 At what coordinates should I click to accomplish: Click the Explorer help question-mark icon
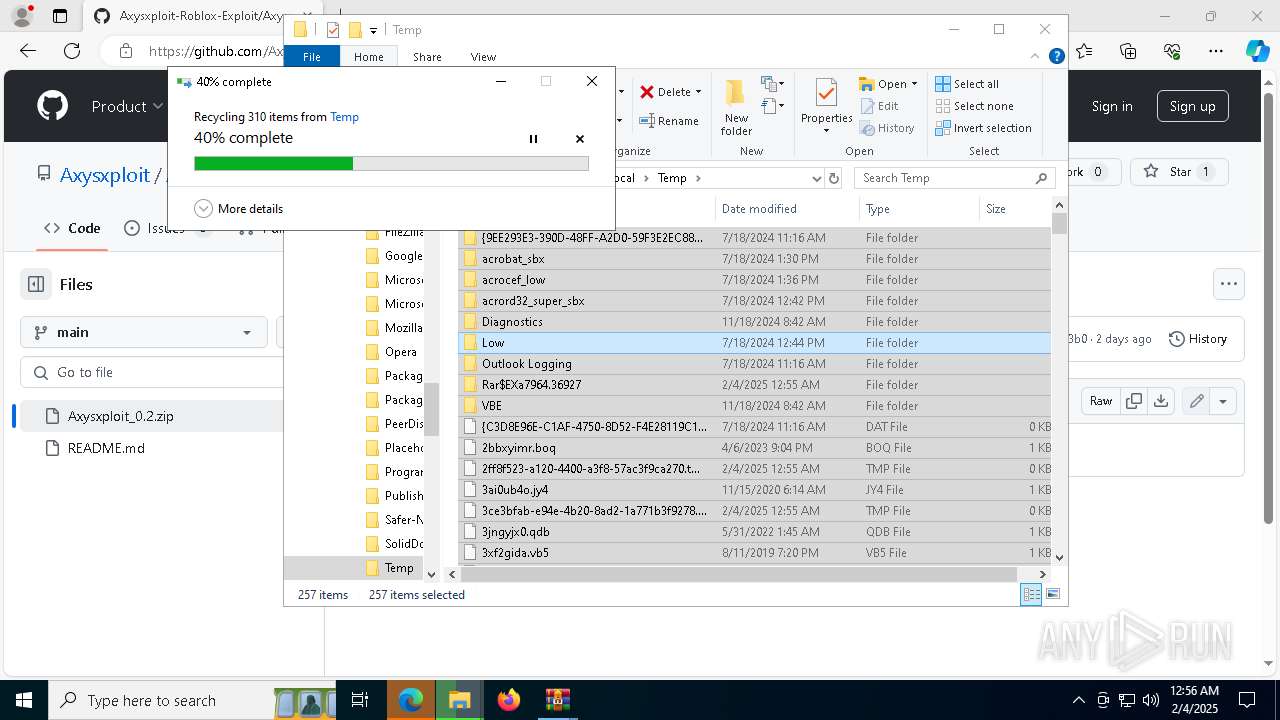(1056, 57)
